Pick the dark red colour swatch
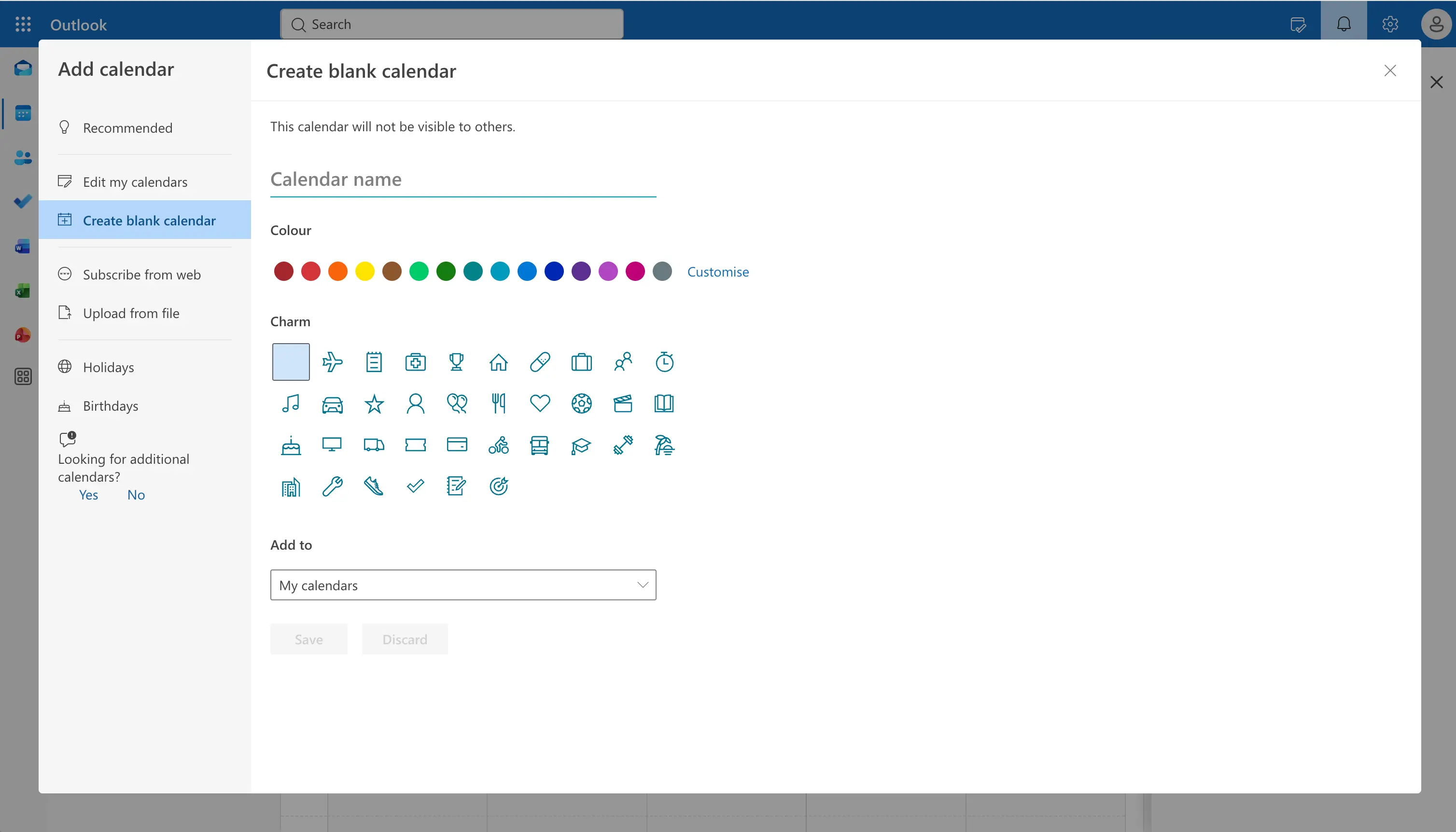This screenshot has width=1456, height=832. tap(283, 271)
